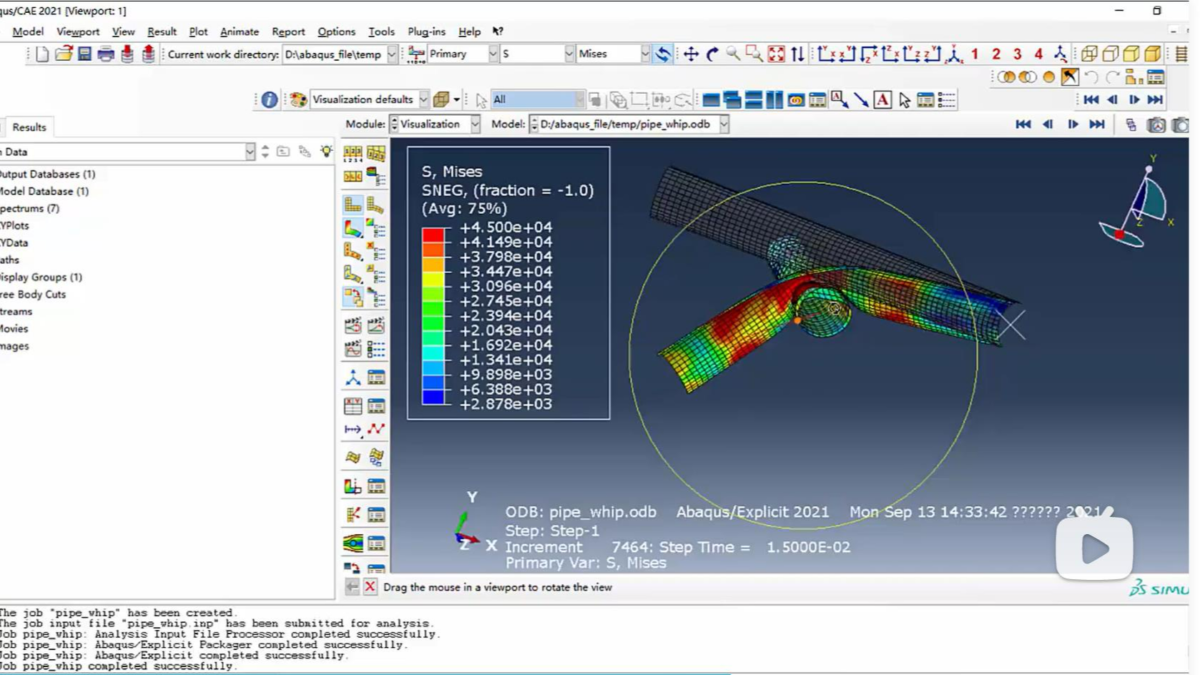Open the Model menu
The image size is (1200, 675).
click(28, 32)
